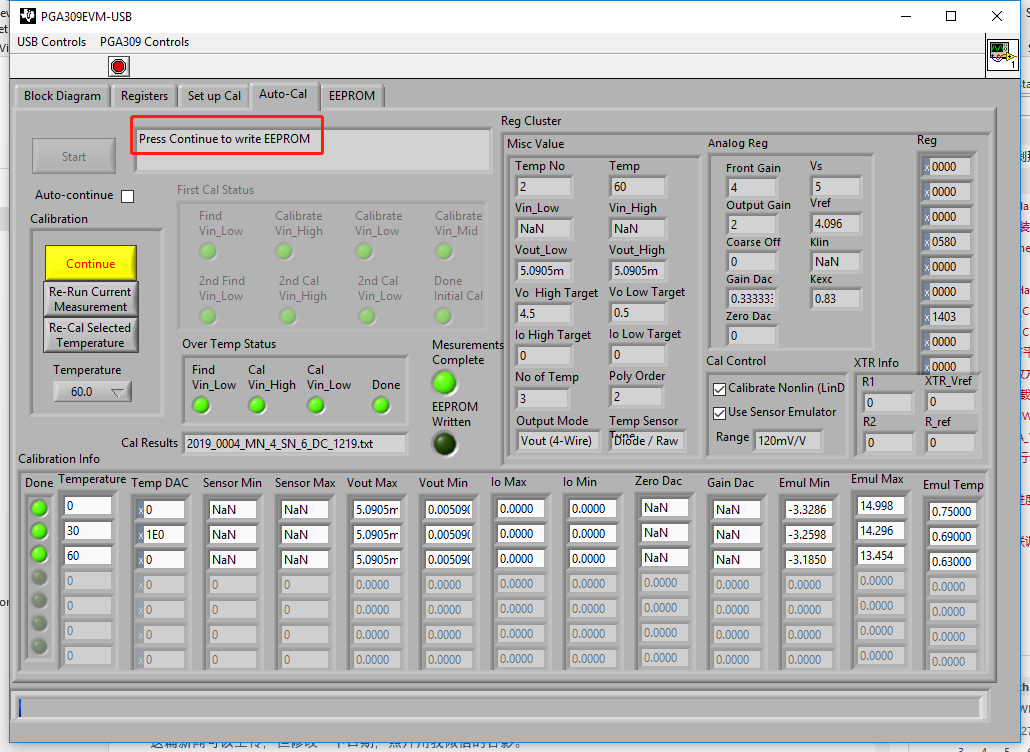The height and width of the screenshot is (752, 1030).
Task: Uncheck Calibrate Nonlin checkbox
Action: click(719, 388)
